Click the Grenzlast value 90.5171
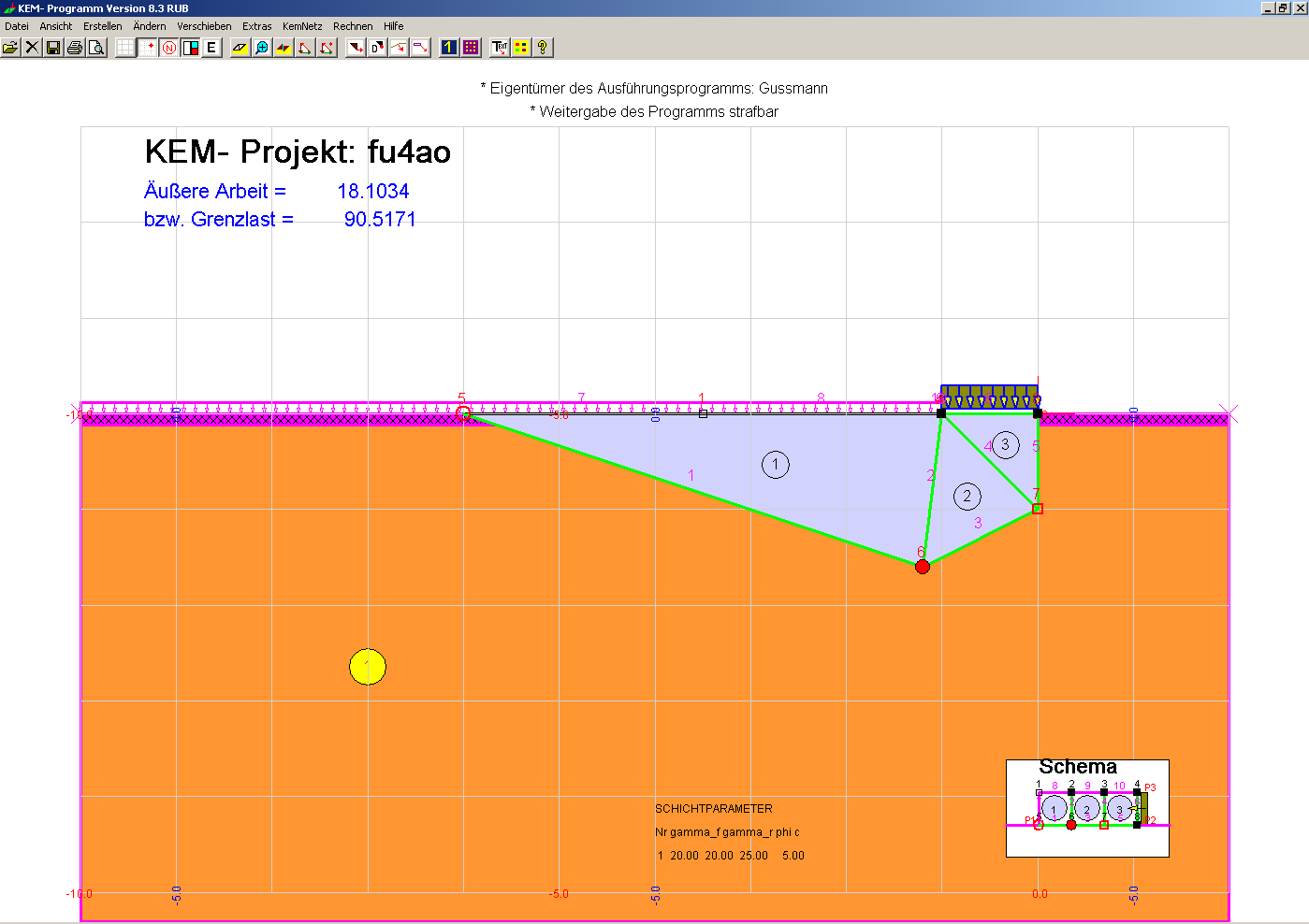Screen dimensions: 1309x924 [x=380, y=219]
